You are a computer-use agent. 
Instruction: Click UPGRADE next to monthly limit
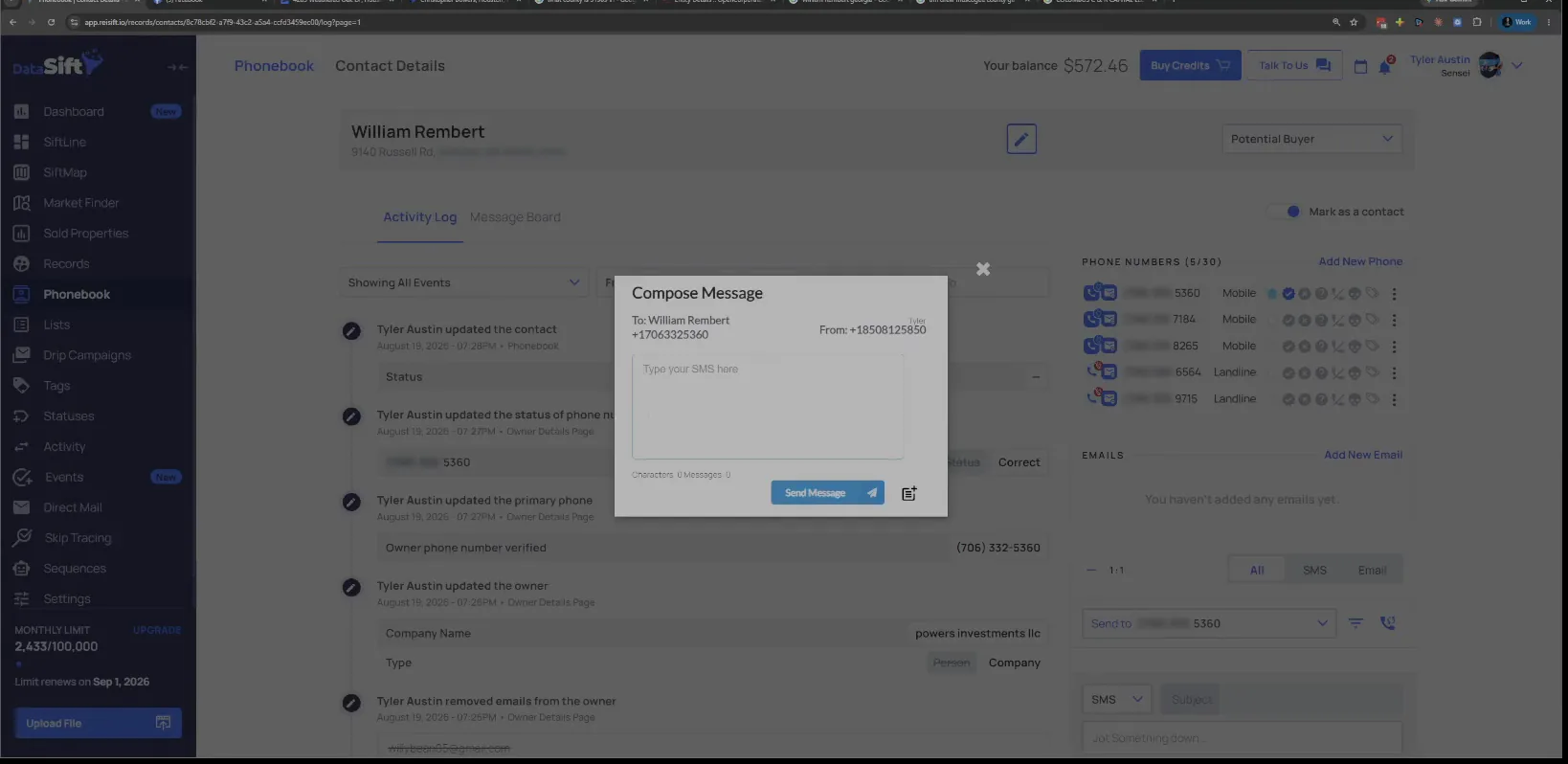coord(157,630)
